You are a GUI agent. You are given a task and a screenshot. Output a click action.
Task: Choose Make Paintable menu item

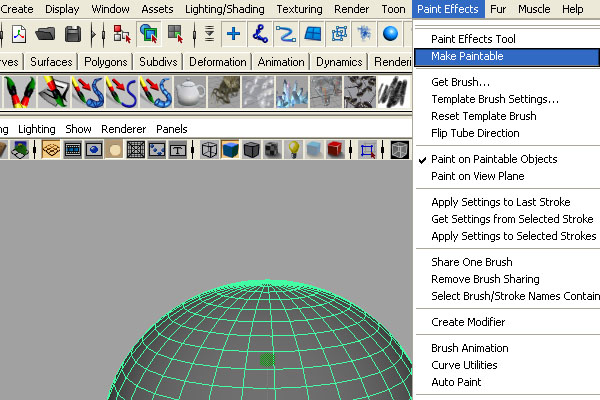[507, 57]
